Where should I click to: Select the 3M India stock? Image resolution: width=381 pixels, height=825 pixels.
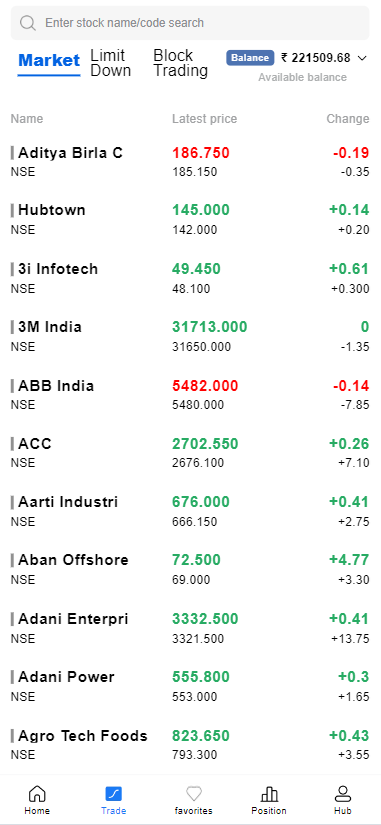(190, 336)
